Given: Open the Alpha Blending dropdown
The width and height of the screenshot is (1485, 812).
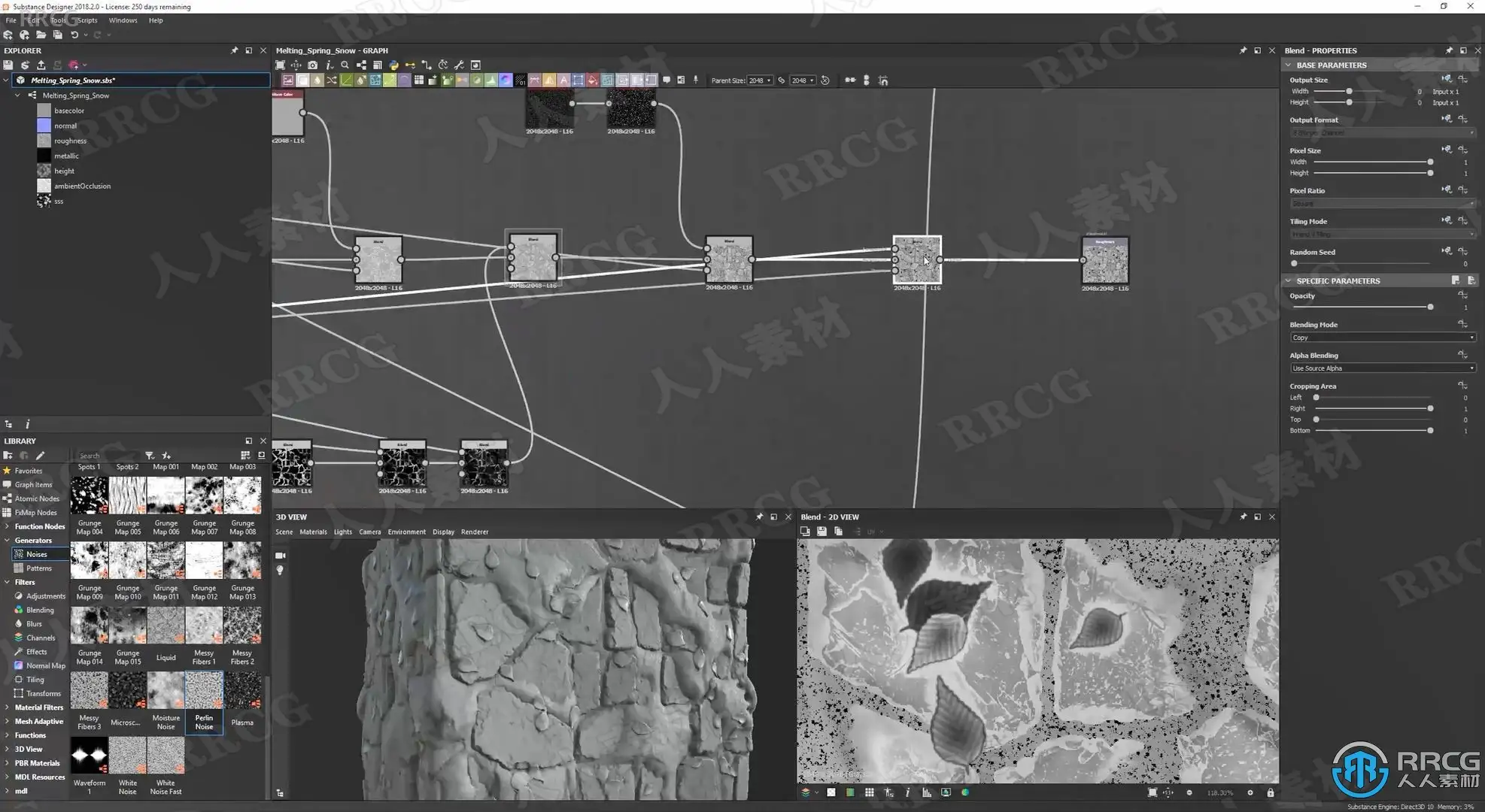Looking at the screenshot, I should (x=1381, y=368).
